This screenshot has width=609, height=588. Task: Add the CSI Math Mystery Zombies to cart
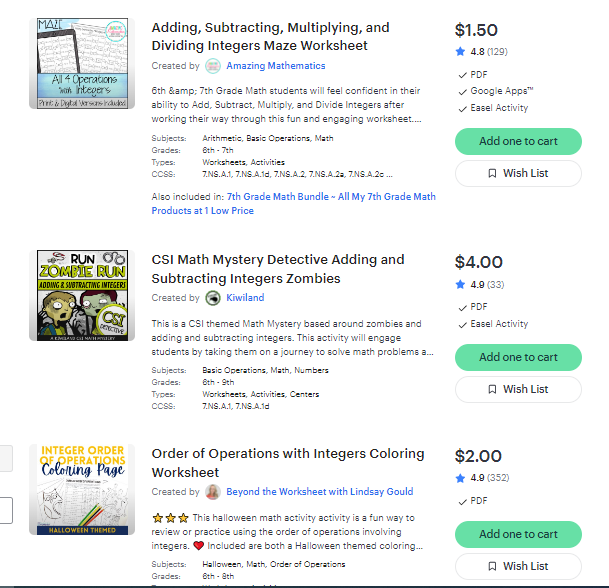pos(518,357)
